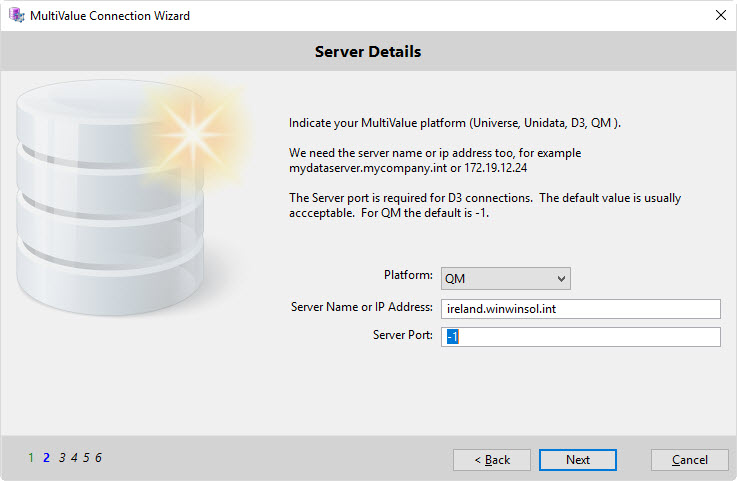
Task: Click the Cancel button
Action: (690, 459)
